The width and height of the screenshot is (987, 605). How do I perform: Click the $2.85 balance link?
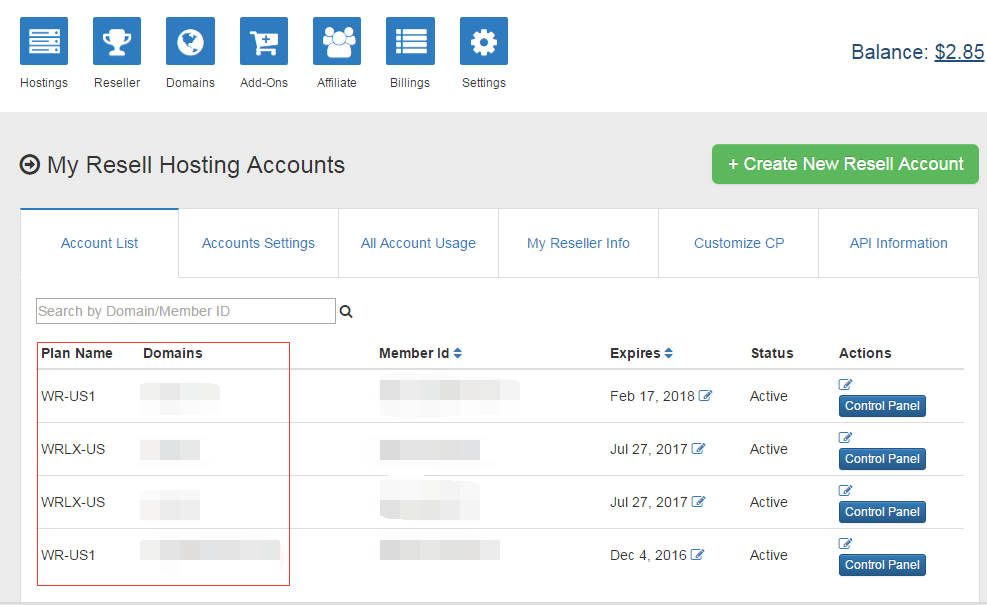tap(959, 52)
